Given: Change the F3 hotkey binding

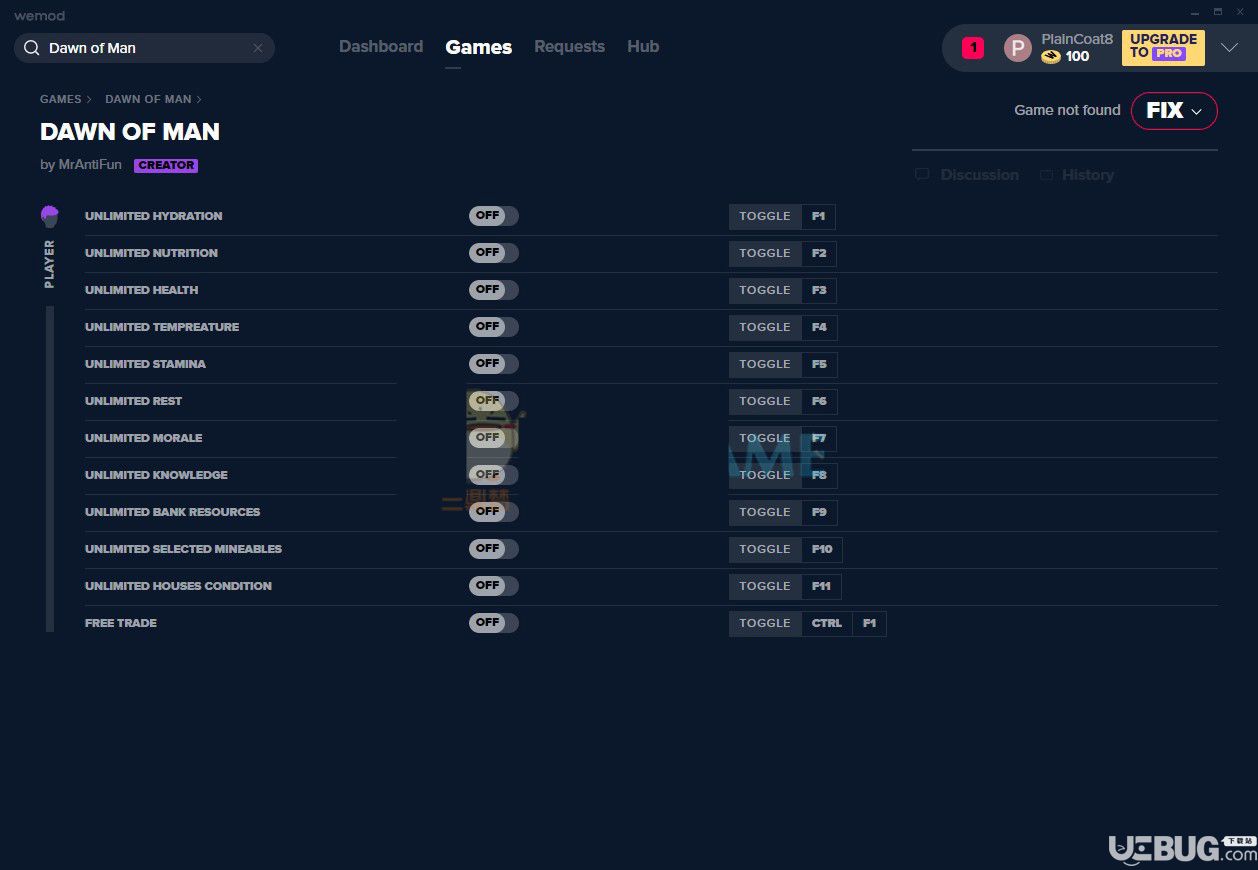Looking at the screenshot, I should pyautogui.click(x=819, y=291).
